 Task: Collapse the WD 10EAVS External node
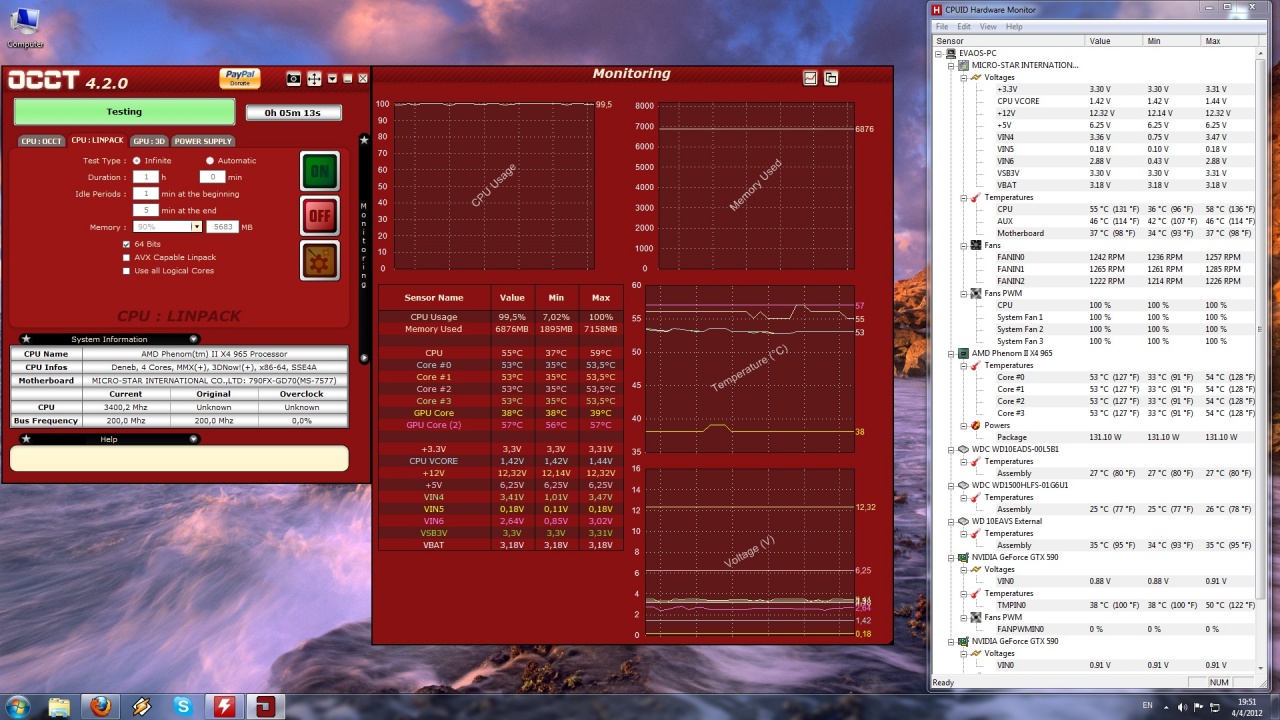coord(951,521)
